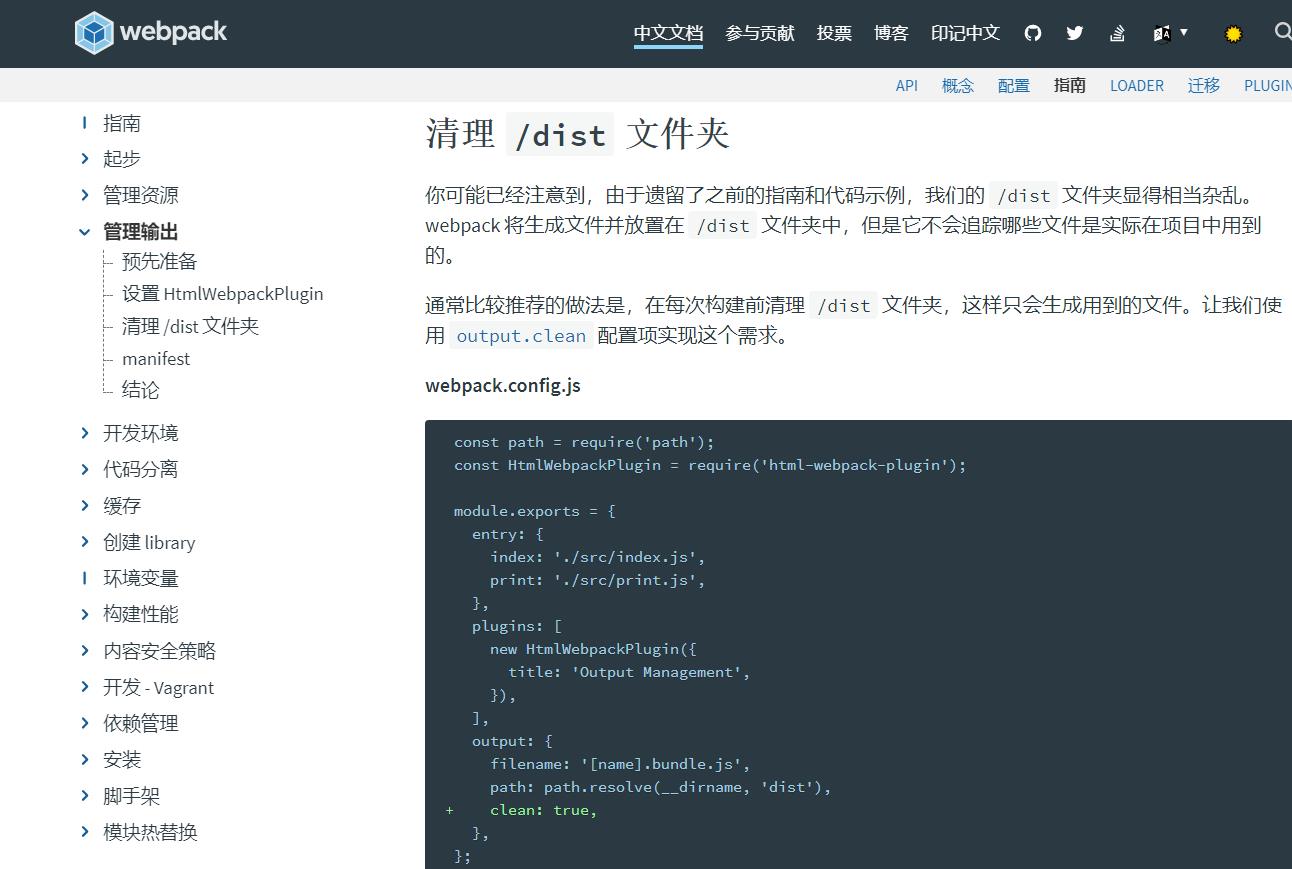Switch to the 概念 sub-navigation tab

958,85
